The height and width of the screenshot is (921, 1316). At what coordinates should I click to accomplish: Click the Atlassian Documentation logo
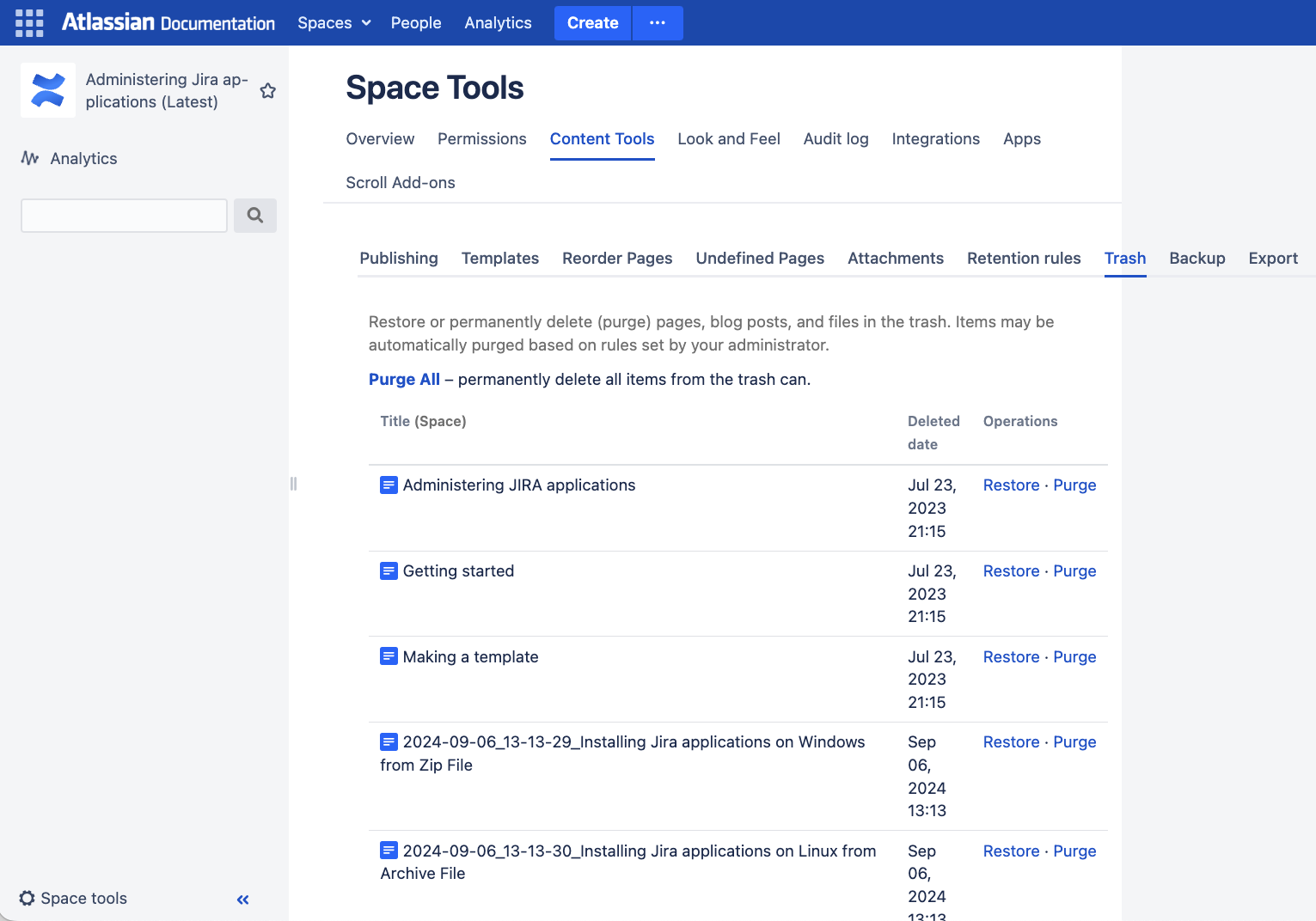coord(168,22)
